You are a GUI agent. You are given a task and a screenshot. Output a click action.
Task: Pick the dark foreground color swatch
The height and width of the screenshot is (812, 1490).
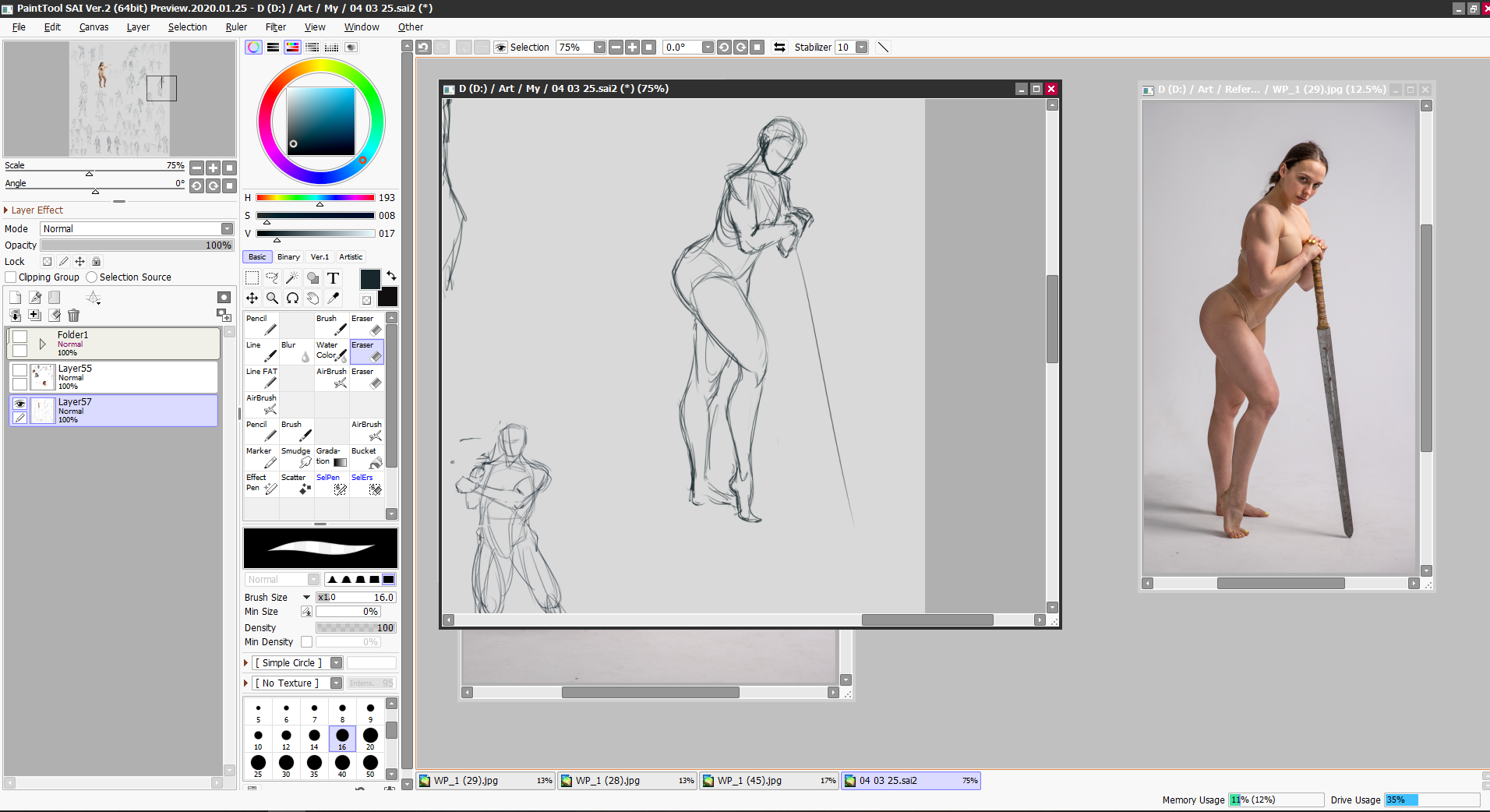pos(370,279)
